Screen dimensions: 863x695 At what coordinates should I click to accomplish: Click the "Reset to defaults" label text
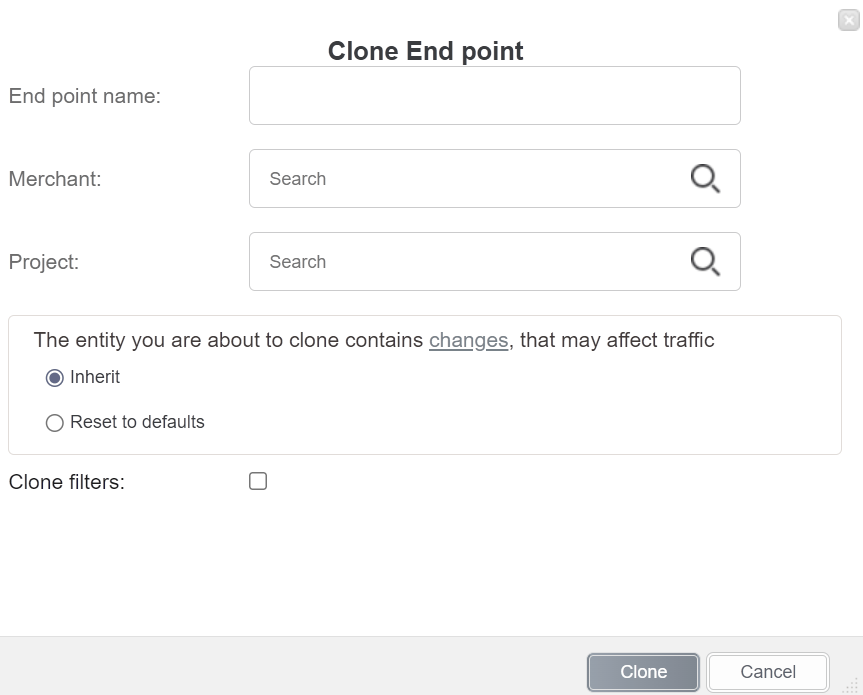137,422
